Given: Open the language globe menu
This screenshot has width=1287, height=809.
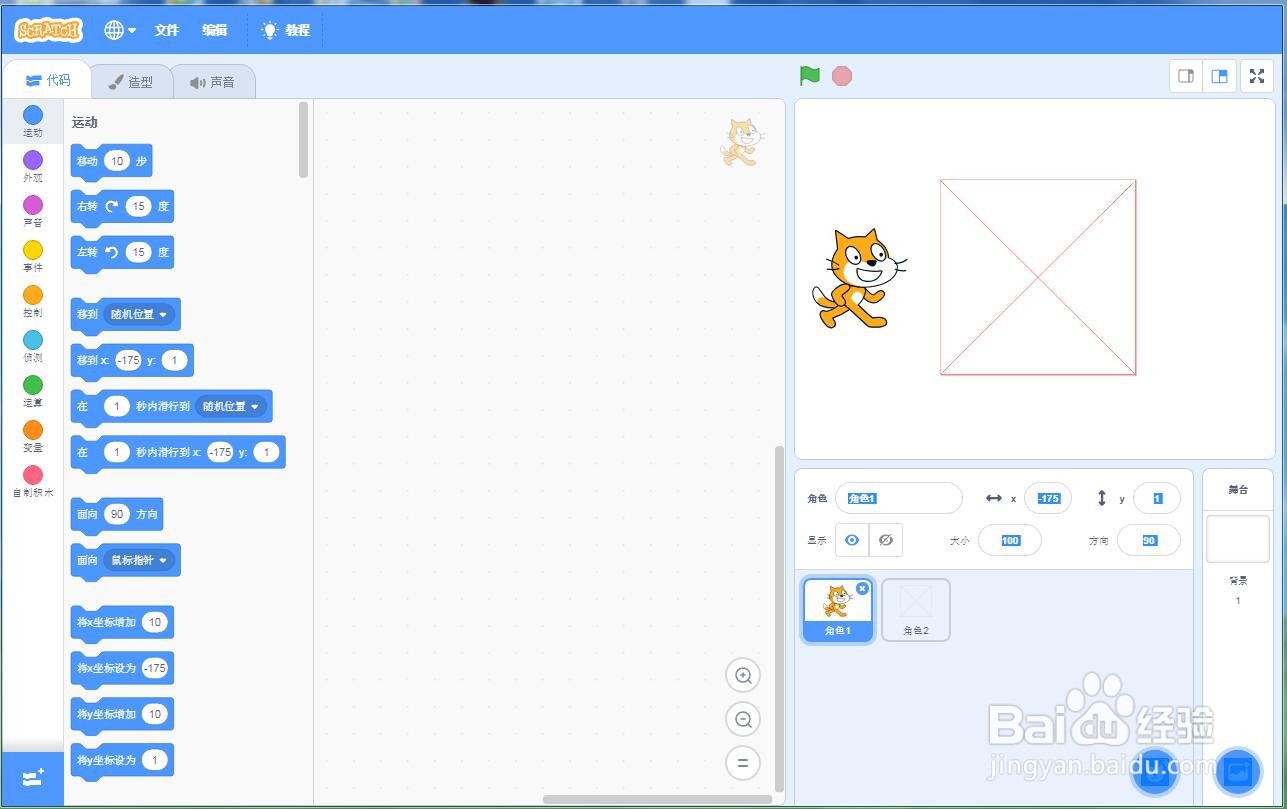Looking at the screenshot, I should 120,30.
